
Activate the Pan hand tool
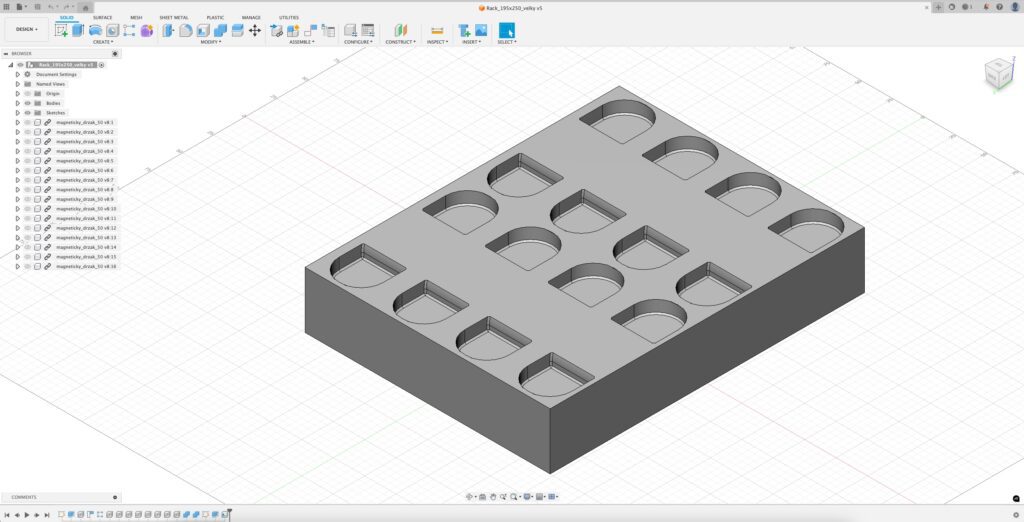click(x=493, y=497)
